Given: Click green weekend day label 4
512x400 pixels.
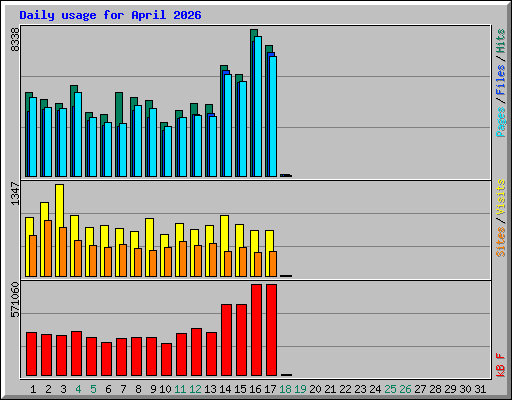Looking at the screenshot, I should tap(78, 389).
